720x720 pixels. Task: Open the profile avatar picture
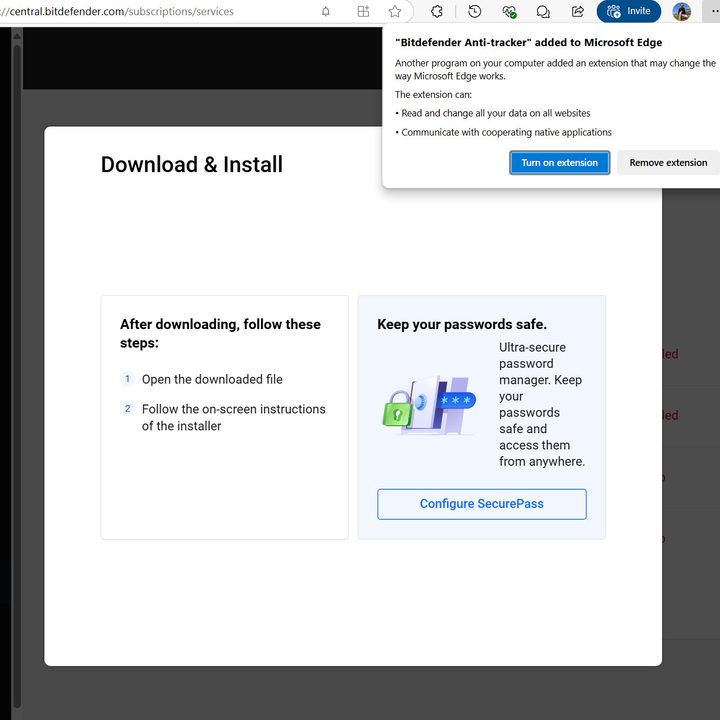(681, 11)
